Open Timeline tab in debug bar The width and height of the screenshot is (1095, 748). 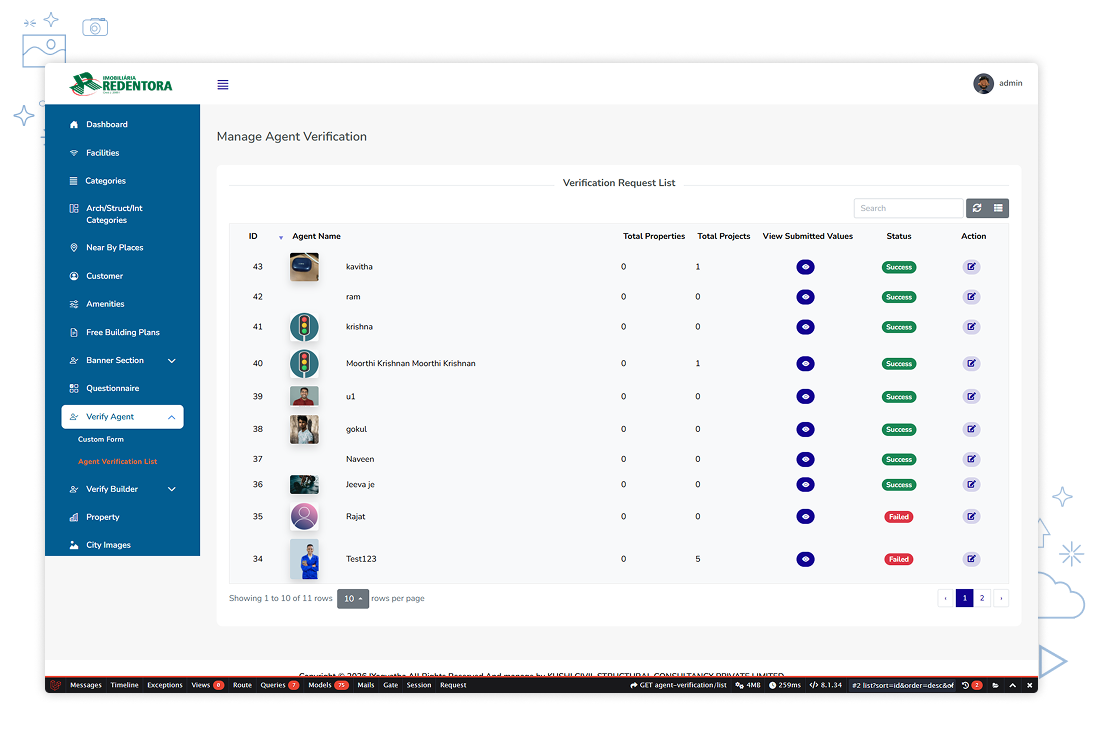(124, 685)
